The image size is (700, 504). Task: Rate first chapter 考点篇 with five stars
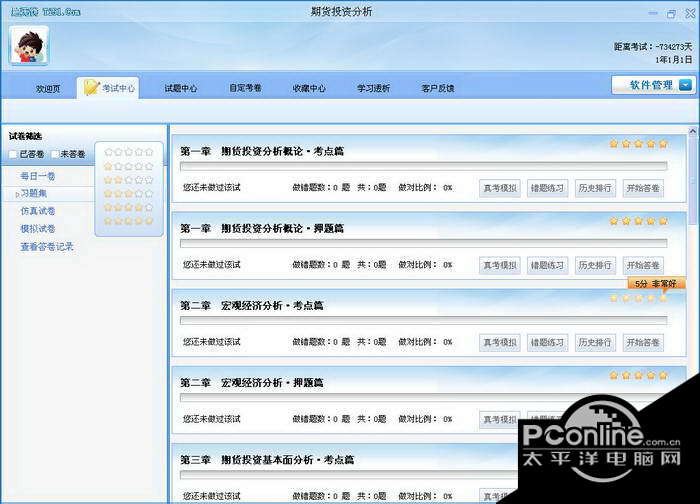(663, 144)
